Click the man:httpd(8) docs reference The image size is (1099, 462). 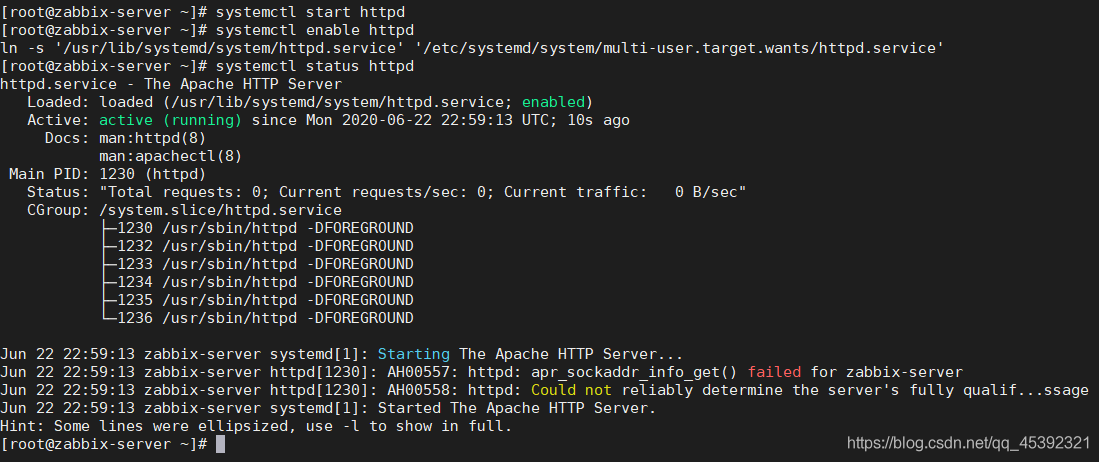click(152, 138)
